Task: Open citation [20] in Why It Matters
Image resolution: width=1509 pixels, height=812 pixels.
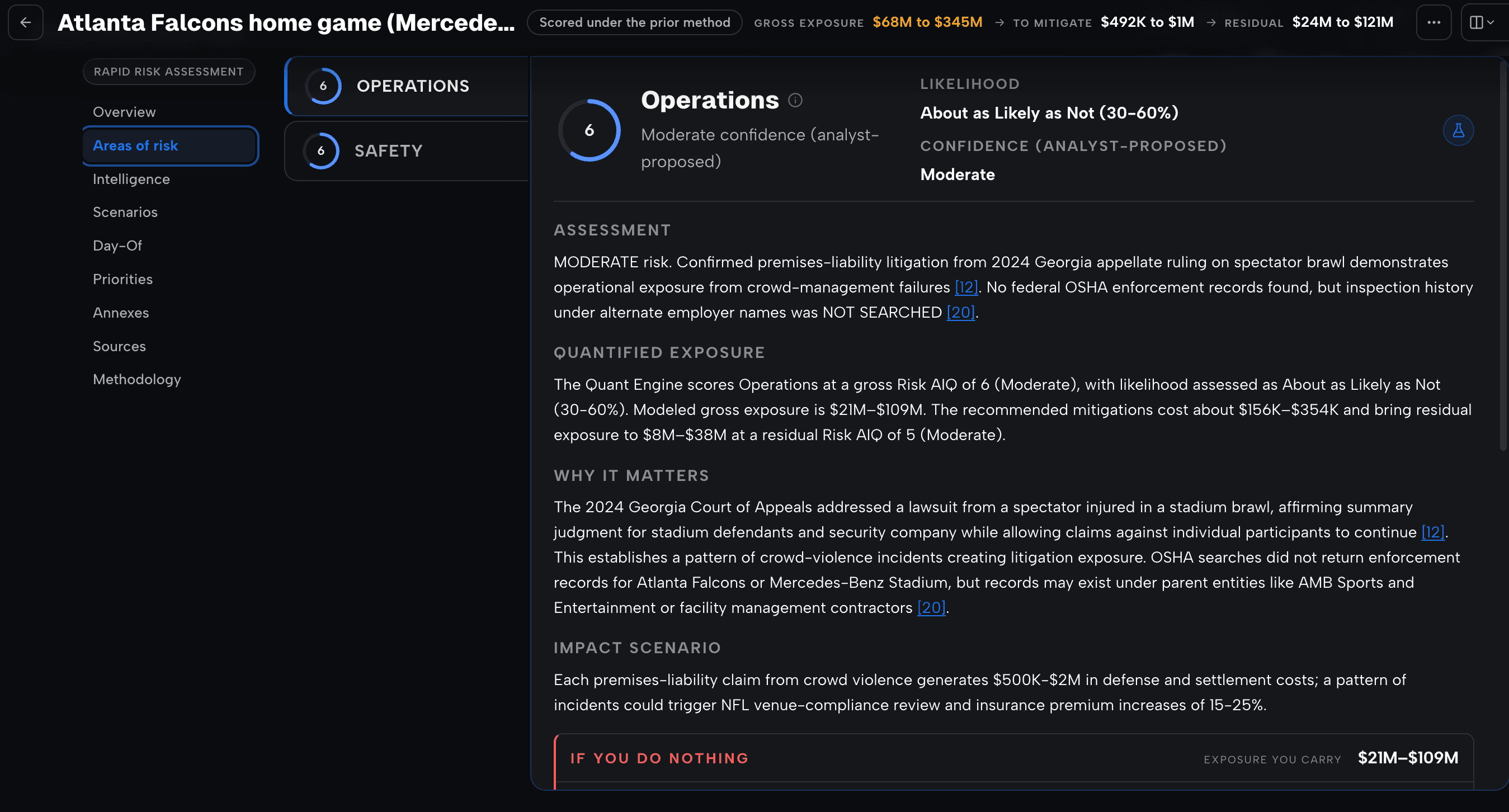Action: tap(931, 607)
